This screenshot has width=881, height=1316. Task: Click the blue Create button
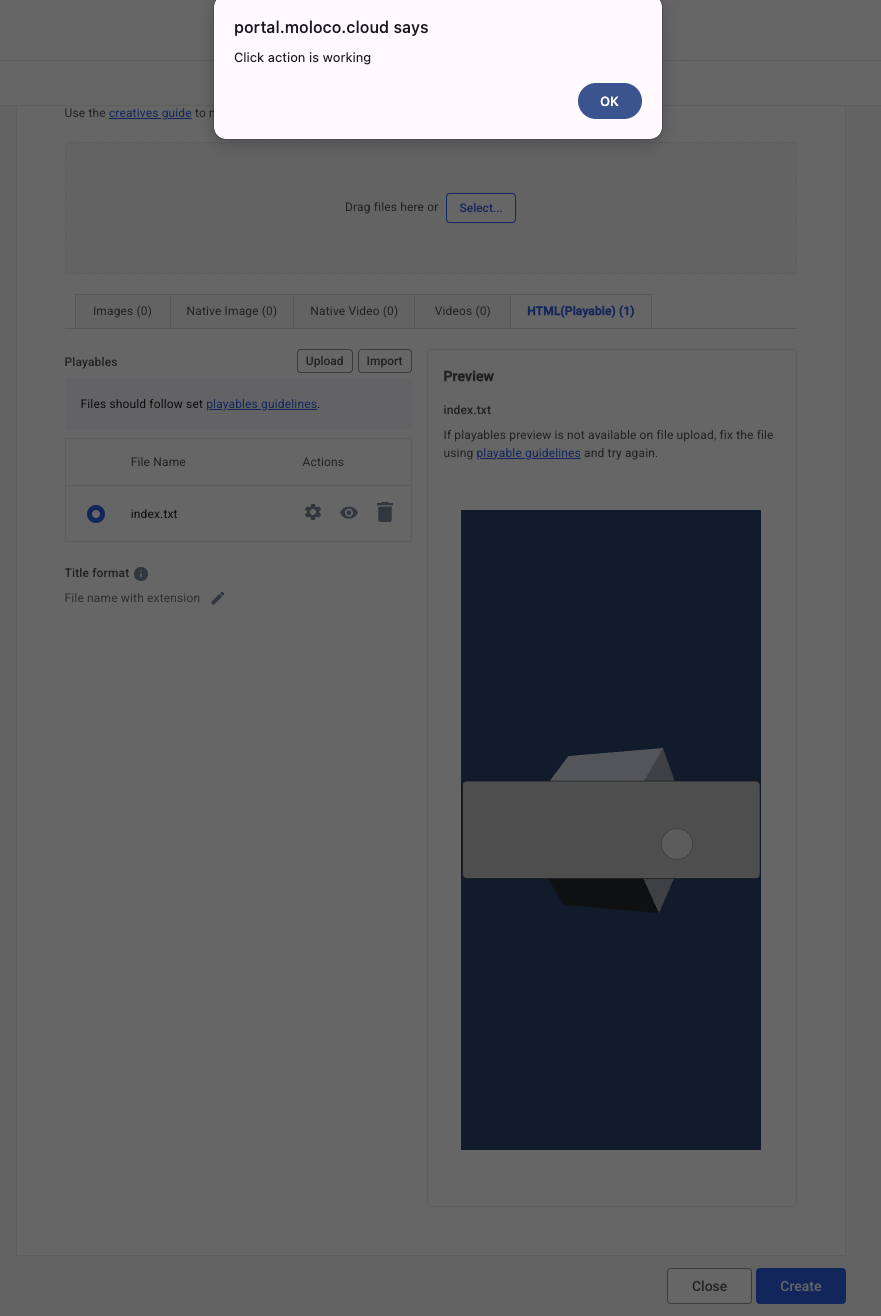[x=800, y=1286]
